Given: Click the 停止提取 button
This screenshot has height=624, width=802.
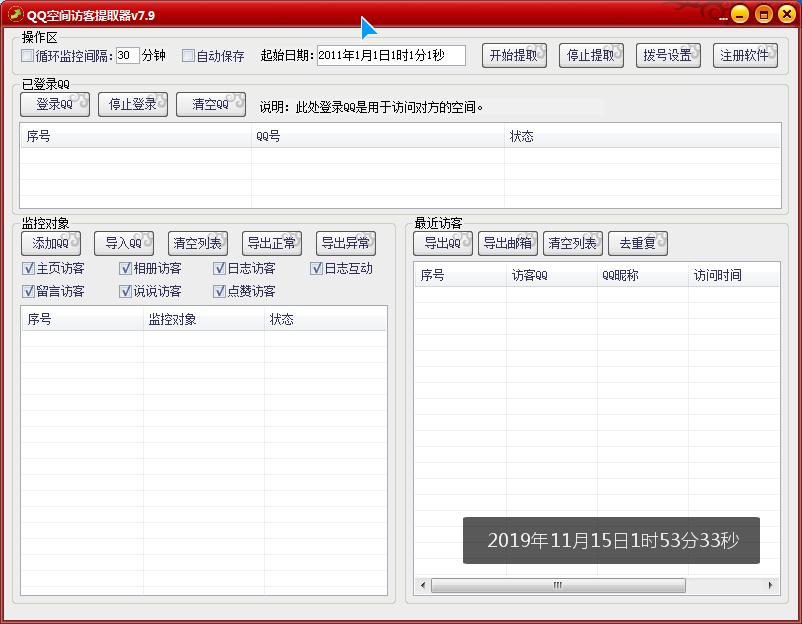Looking at the screenshot, I should (591, 55).
